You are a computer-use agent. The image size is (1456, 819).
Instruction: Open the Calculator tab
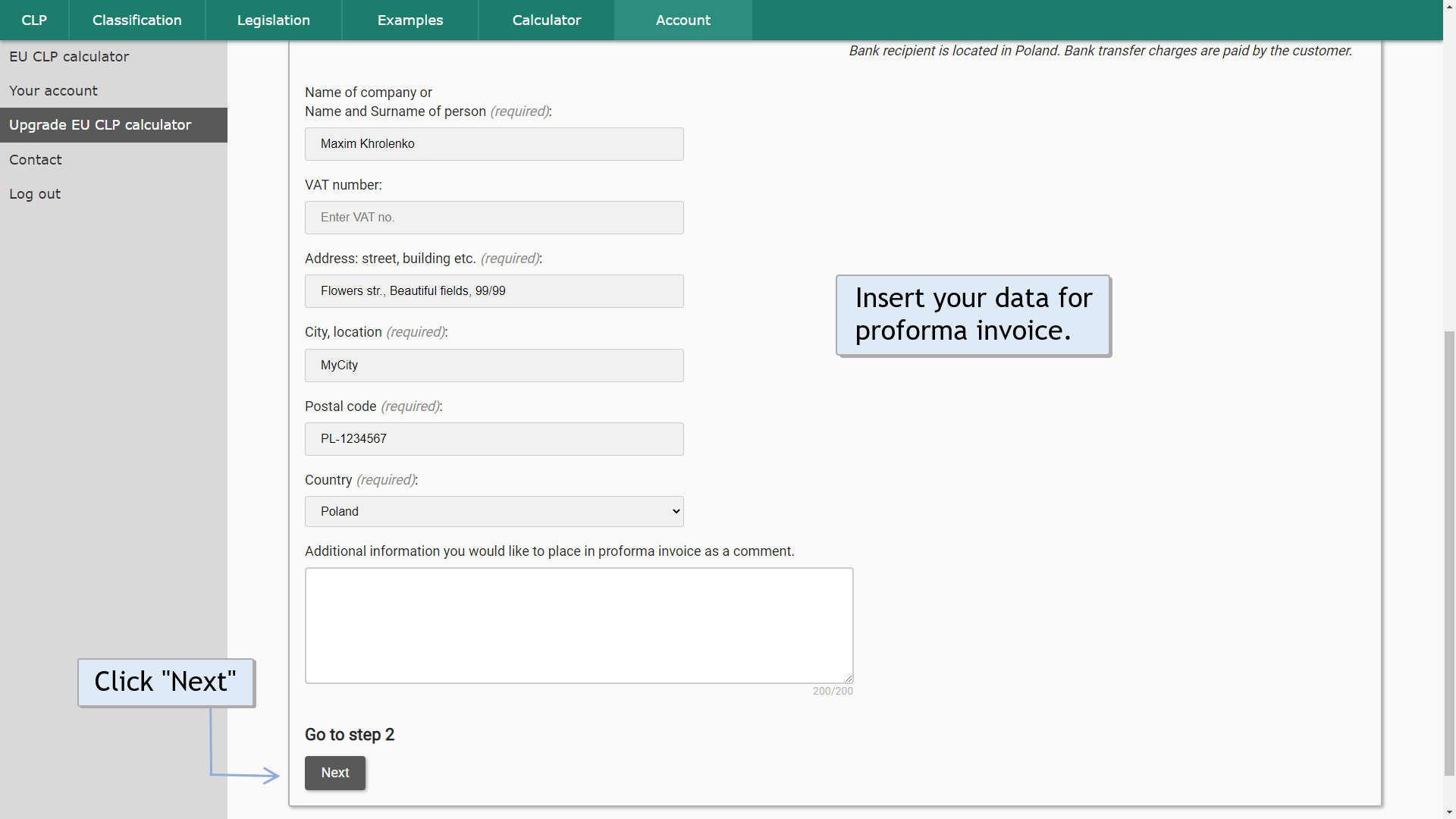(547, 20)
